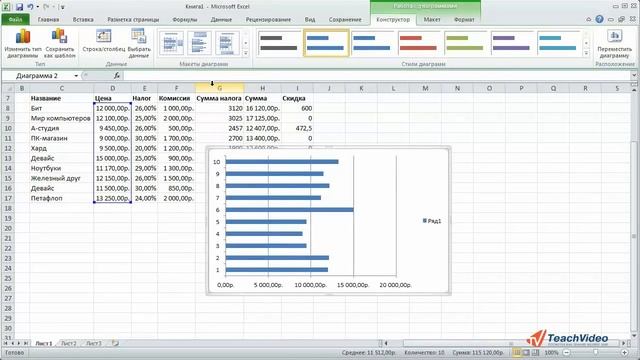Apply the purple chart style
640x360 pixels.
coord(511,43)
